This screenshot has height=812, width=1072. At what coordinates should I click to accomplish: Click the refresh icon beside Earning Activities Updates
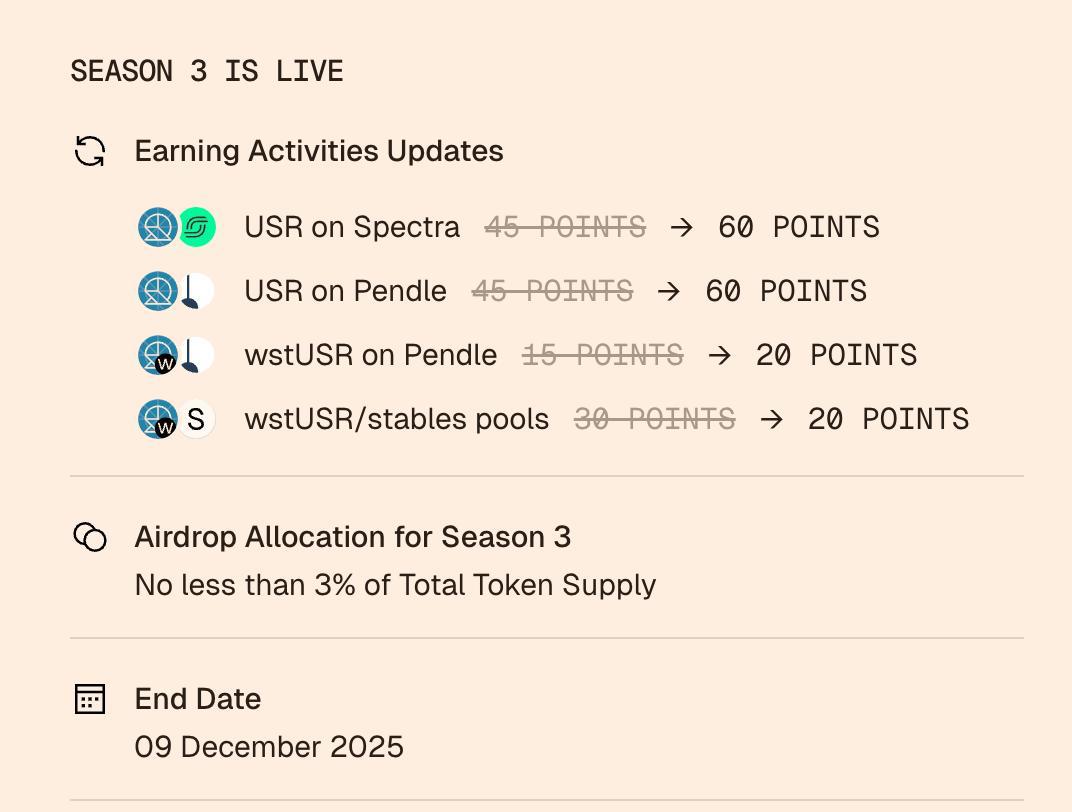point(90,151)
